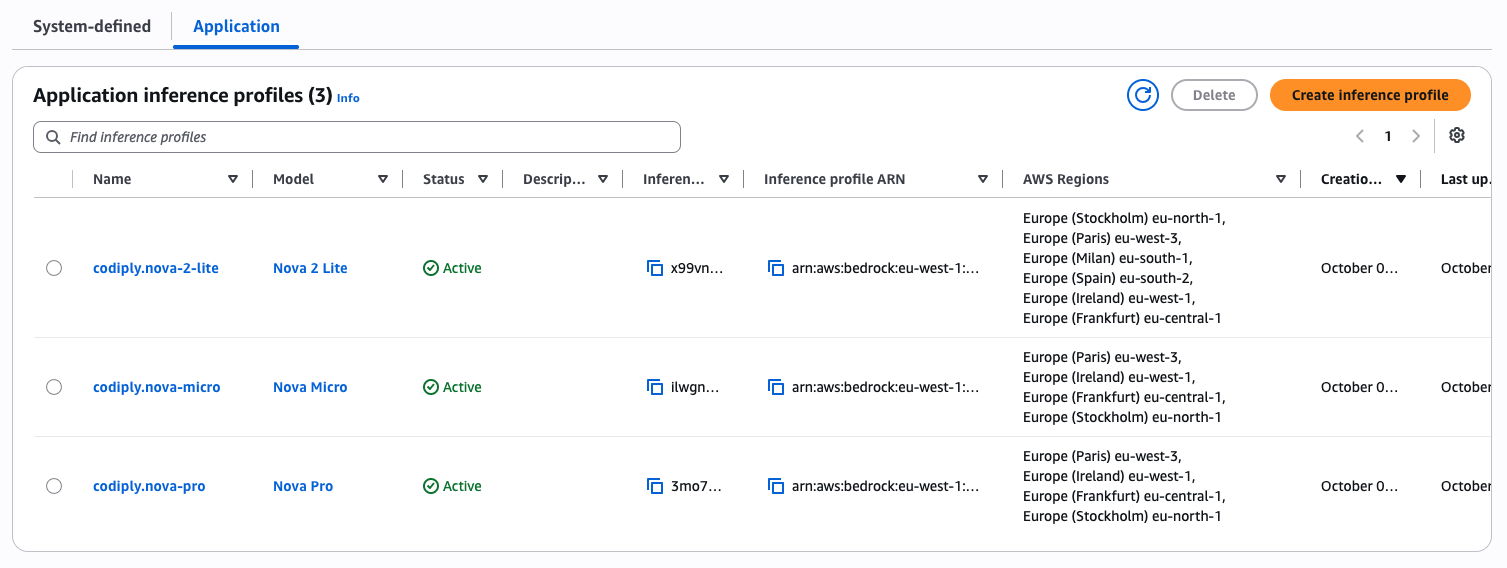Click page number 1
Image resolution: width=1507 pixels, height=568 pixels.
[x=1388, y=136]
